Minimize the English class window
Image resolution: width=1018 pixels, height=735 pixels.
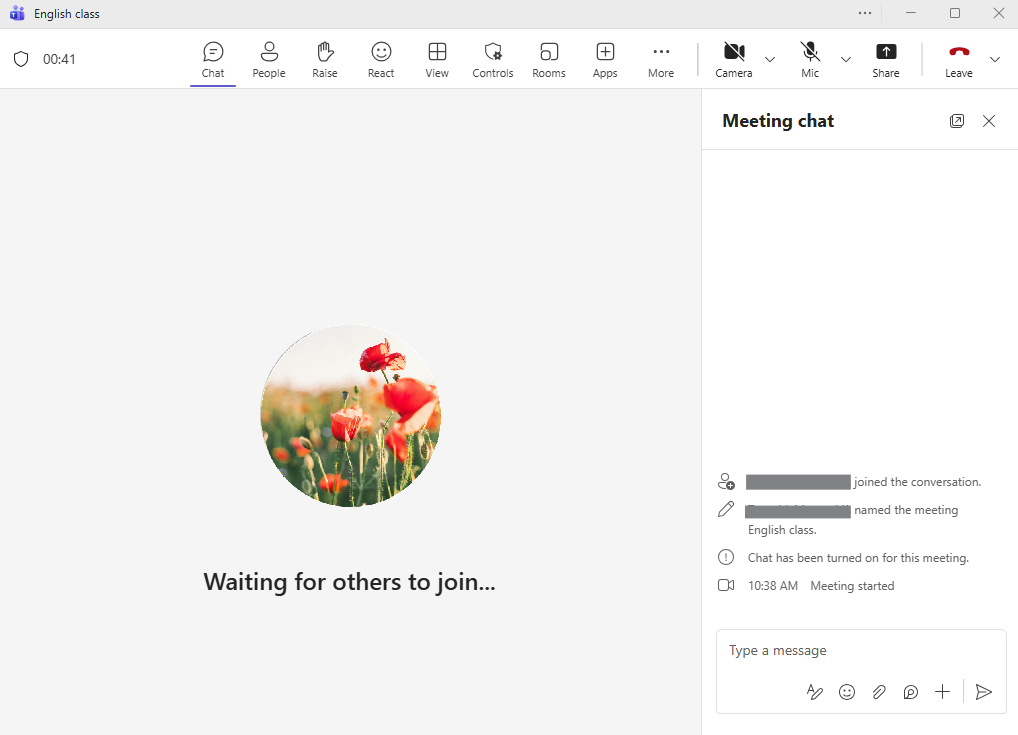(x=911, y=13)
